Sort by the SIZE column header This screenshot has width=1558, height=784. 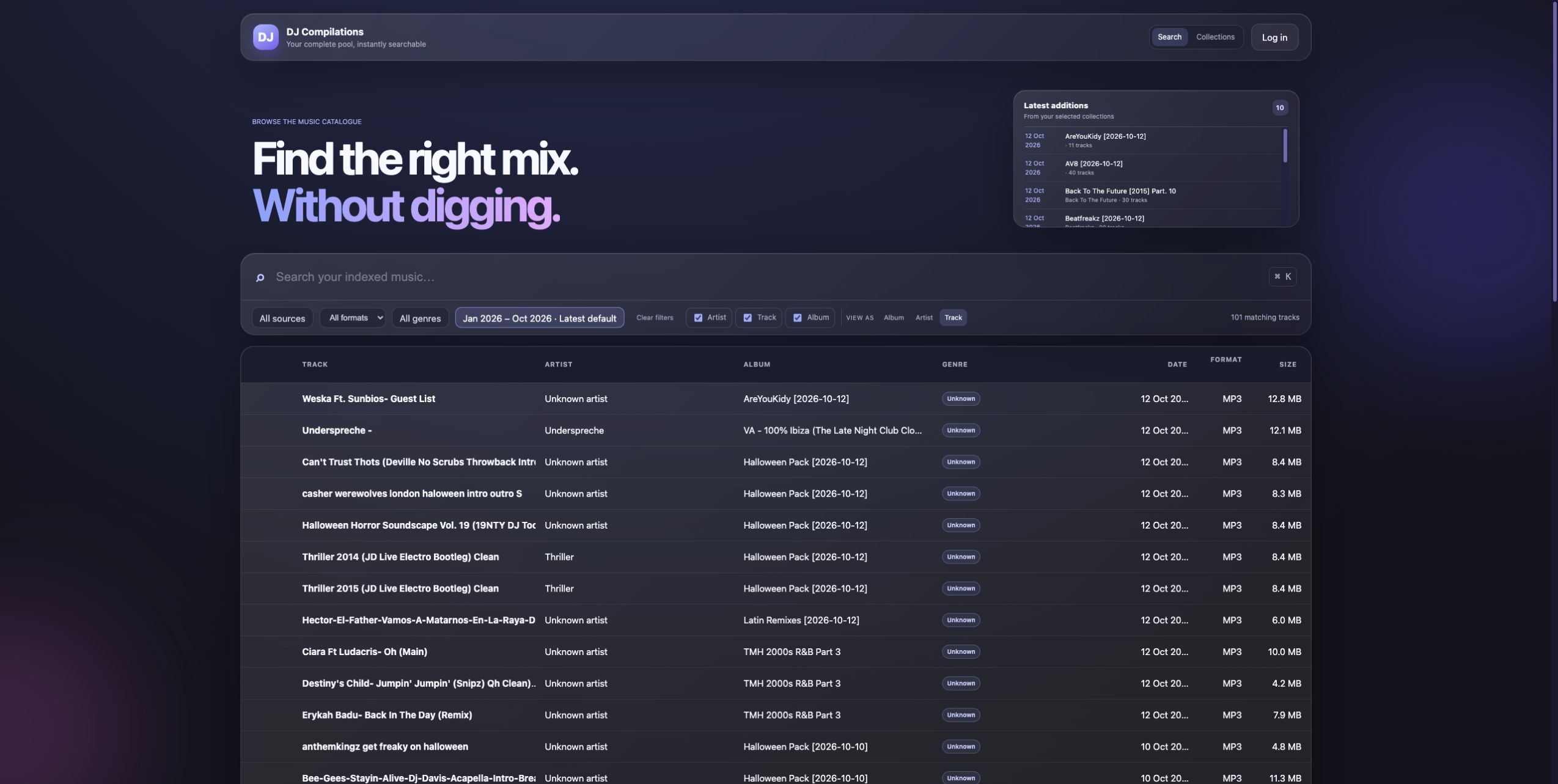click(x=1288, y=365)
